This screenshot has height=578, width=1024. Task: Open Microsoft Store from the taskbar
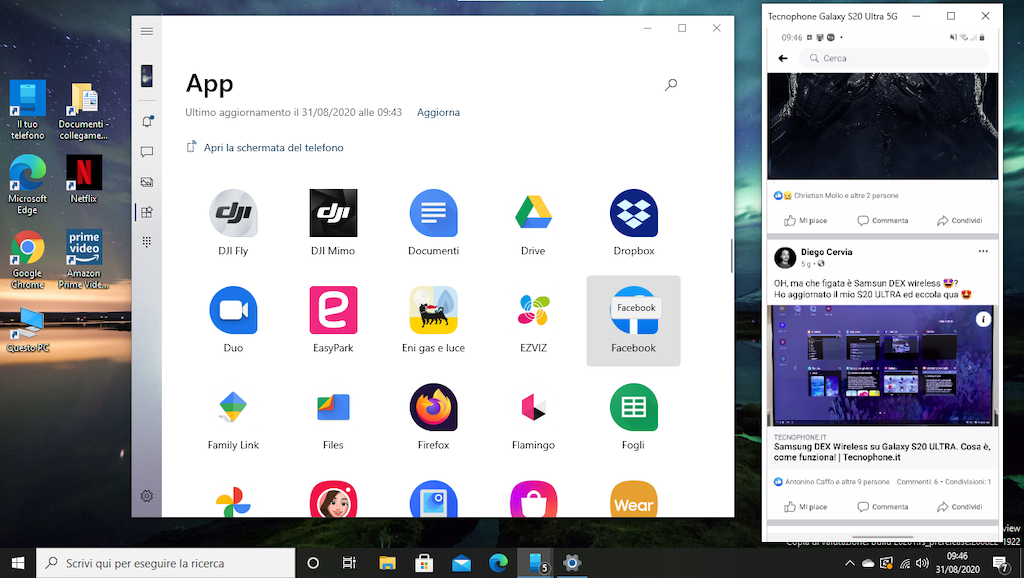point(424,563)
